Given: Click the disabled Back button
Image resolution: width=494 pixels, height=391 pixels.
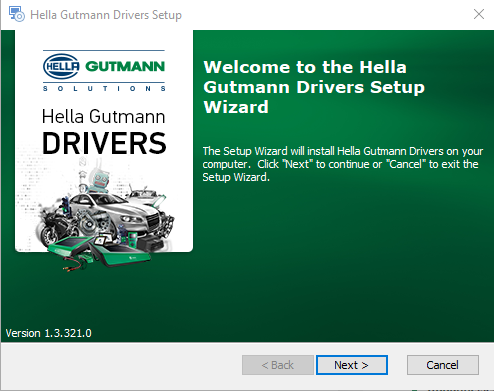Looking at the screenshot, I should 278,365.
